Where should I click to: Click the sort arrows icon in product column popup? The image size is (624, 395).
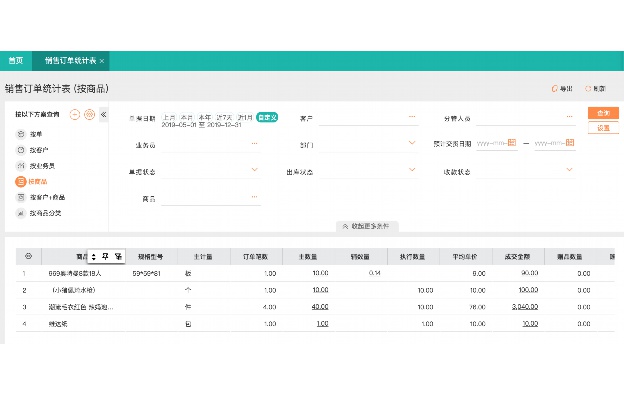[94, 257]
